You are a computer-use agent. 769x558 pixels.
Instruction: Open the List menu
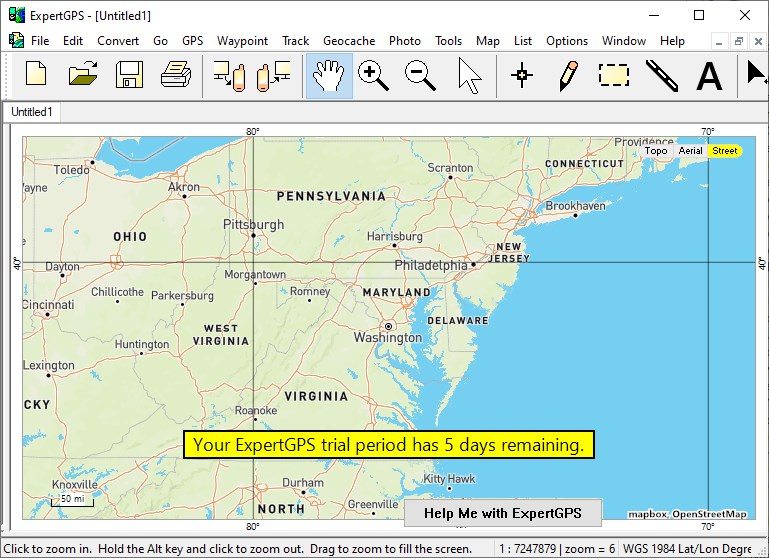(523, 41)
